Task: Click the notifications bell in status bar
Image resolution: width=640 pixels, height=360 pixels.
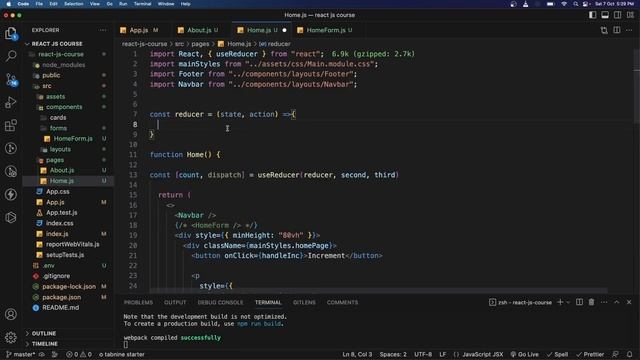Action: click(x=629, y=354)
